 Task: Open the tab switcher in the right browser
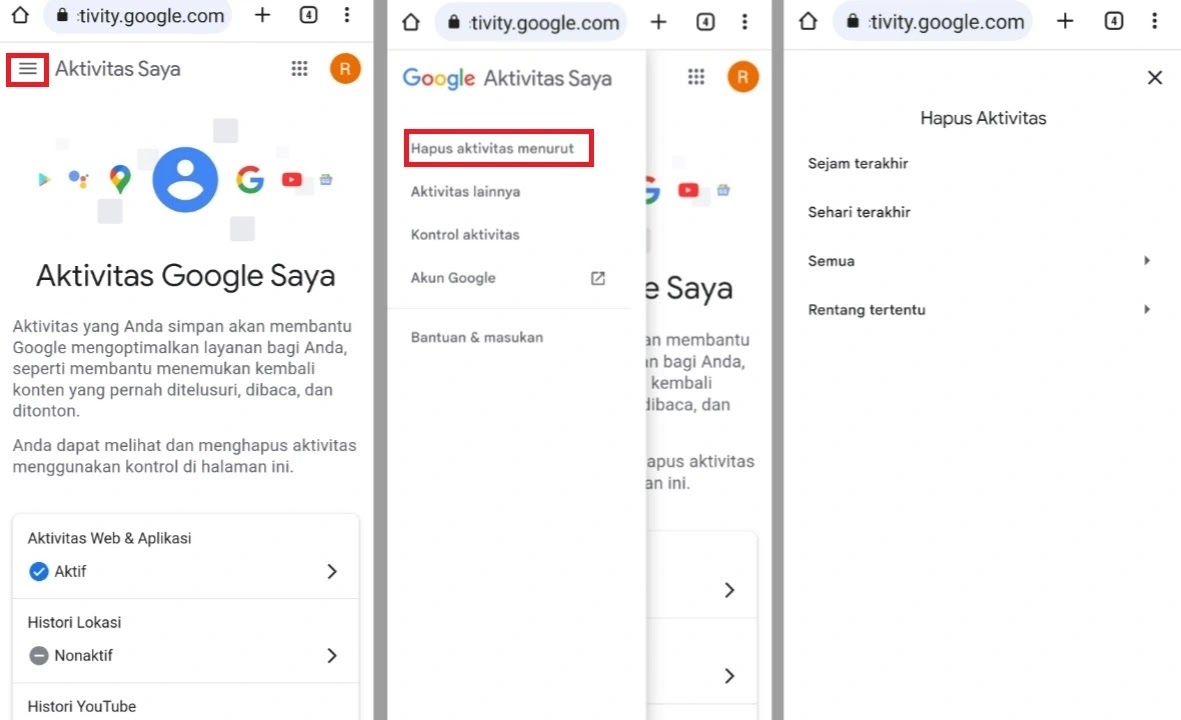tap(1113, 21)
